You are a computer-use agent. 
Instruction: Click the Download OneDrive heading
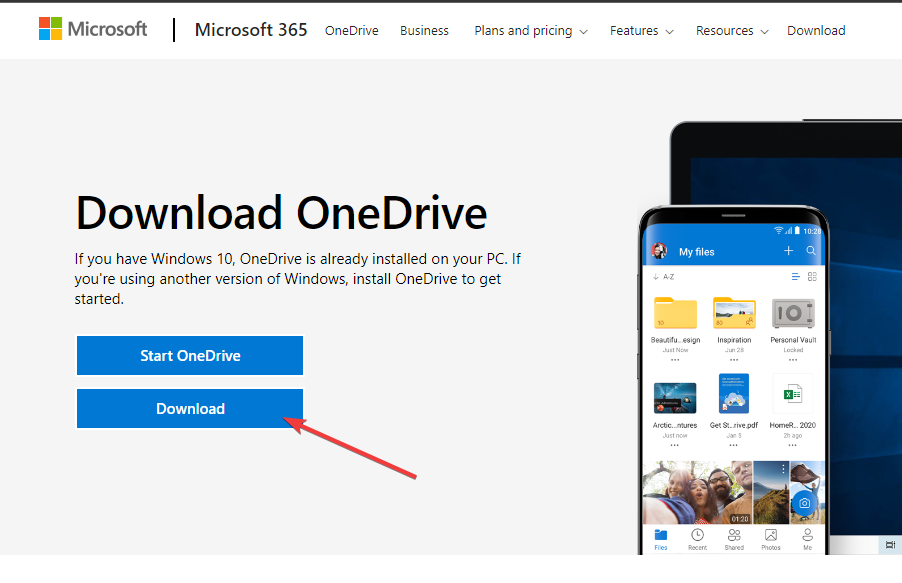[x=281, y=213]
